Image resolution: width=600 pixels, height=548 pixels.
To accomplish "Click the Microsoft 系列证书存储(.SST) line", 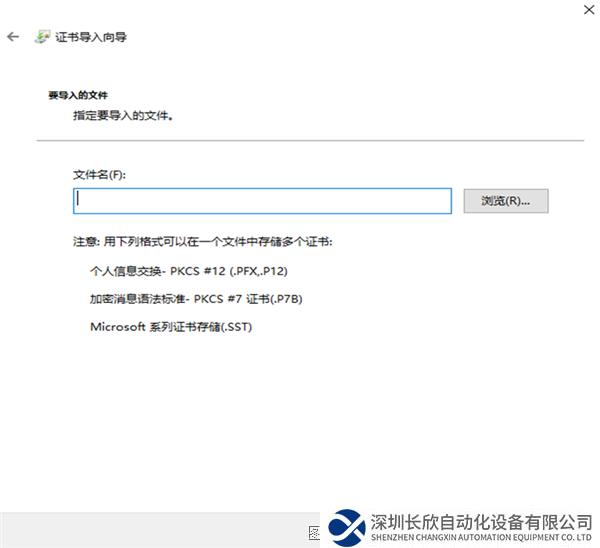I will (x=171, y=326).
